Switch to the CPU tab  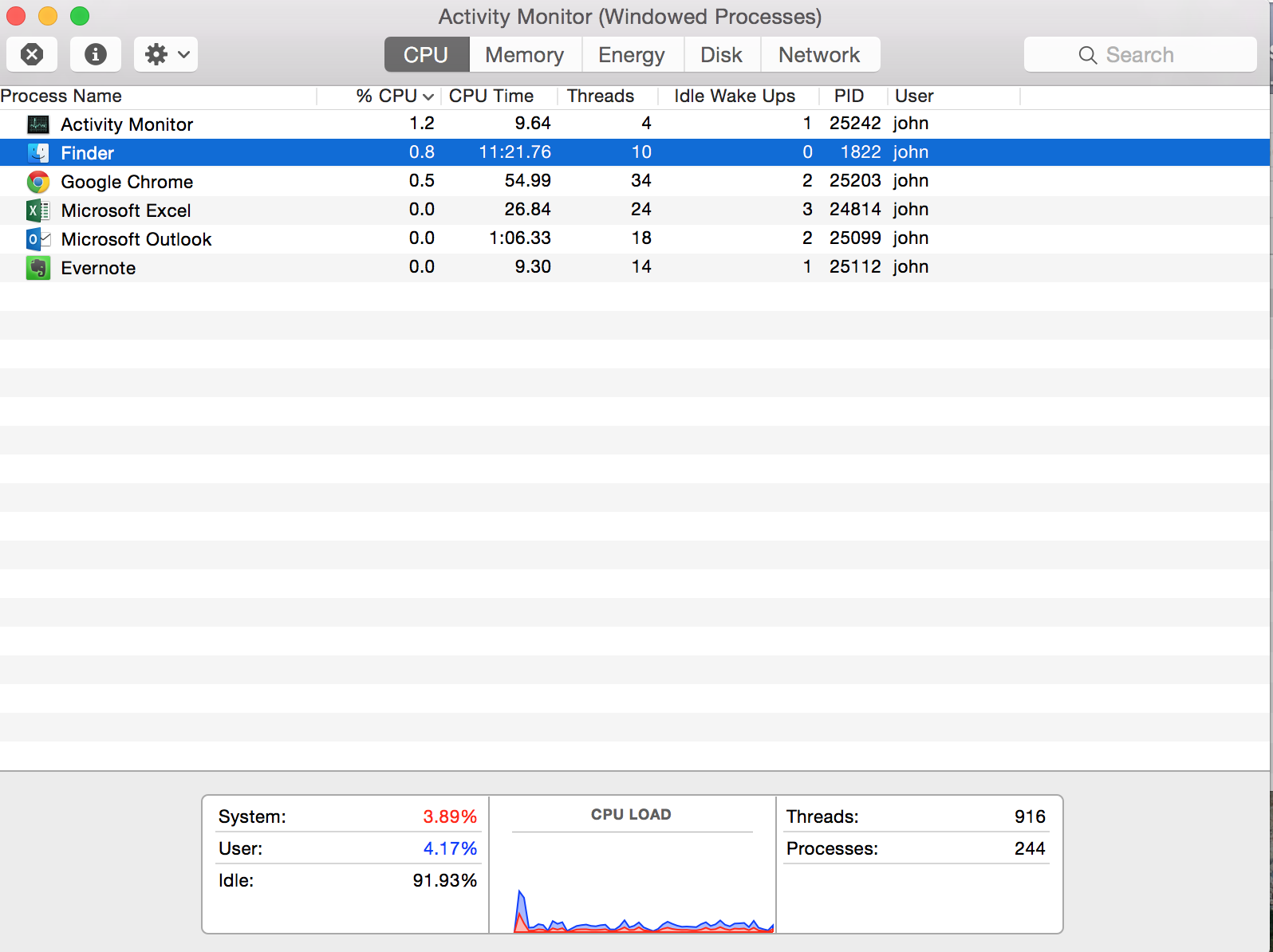tap(427, 54)
